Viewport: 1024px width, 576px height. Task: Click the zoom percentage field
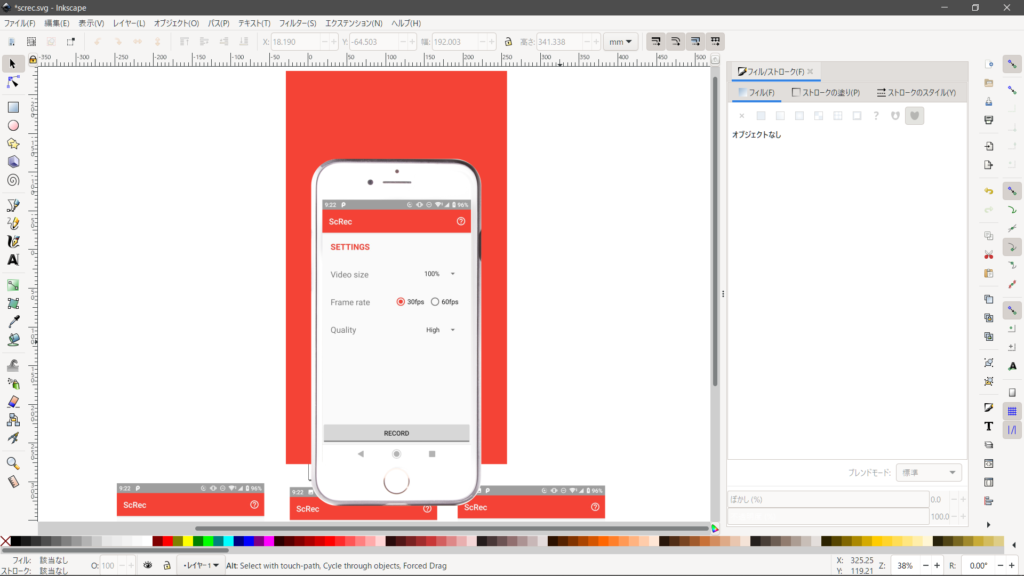tap(904, 566)
